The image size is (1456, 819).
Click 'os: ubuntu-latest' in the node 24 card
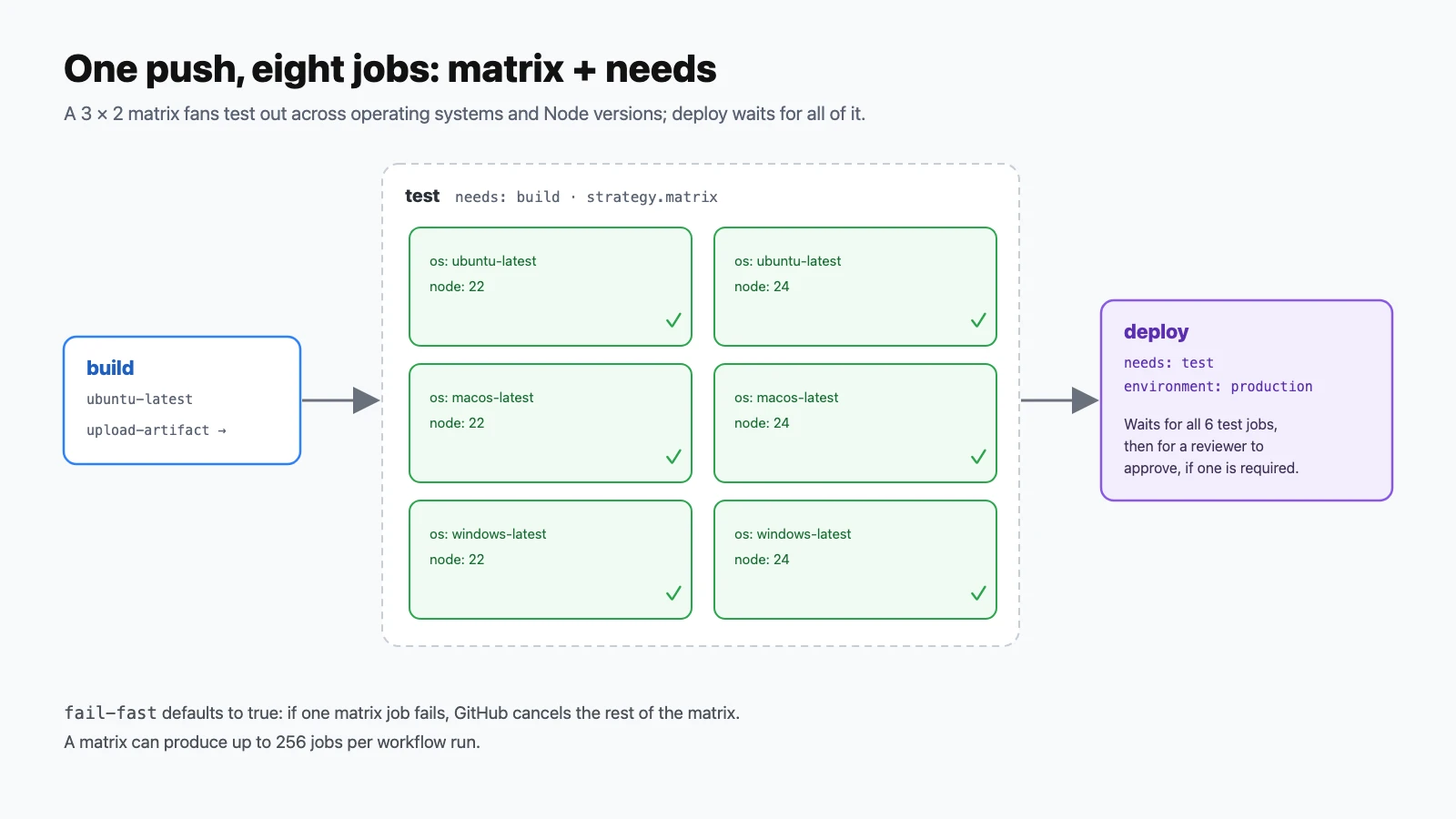point(787,261)
